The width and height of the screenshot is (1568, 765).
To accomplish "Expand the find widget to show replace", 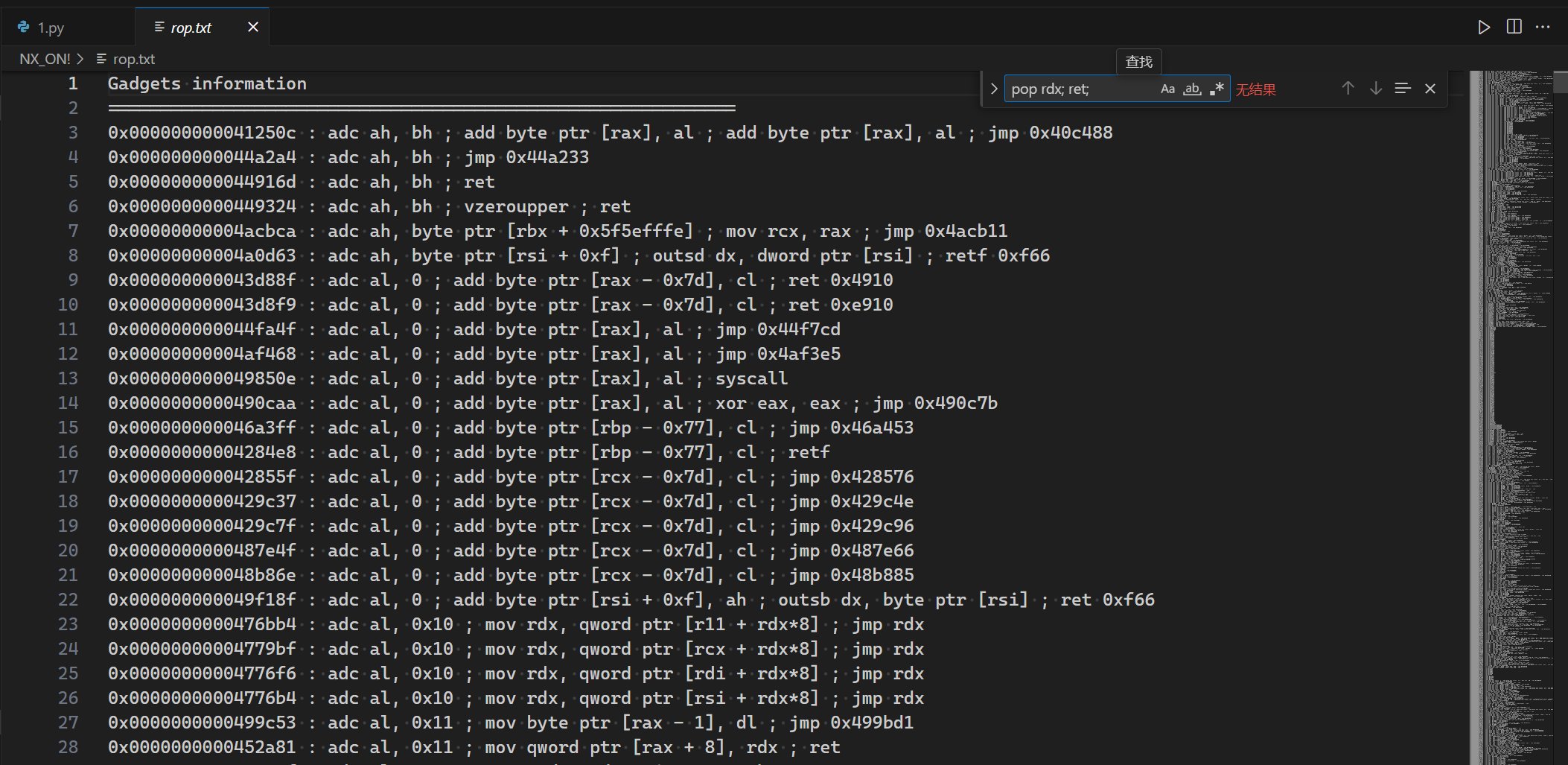I will pyautogui.click(x=994, y=89).
